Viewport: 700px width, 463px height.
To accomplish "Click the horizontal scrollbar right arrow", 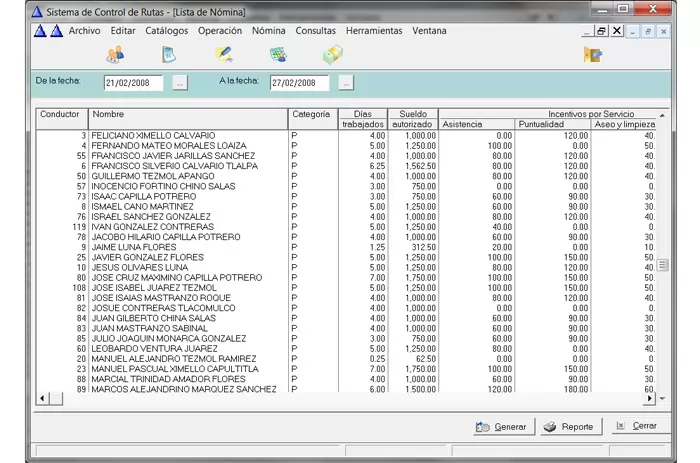I will (650, 398).
